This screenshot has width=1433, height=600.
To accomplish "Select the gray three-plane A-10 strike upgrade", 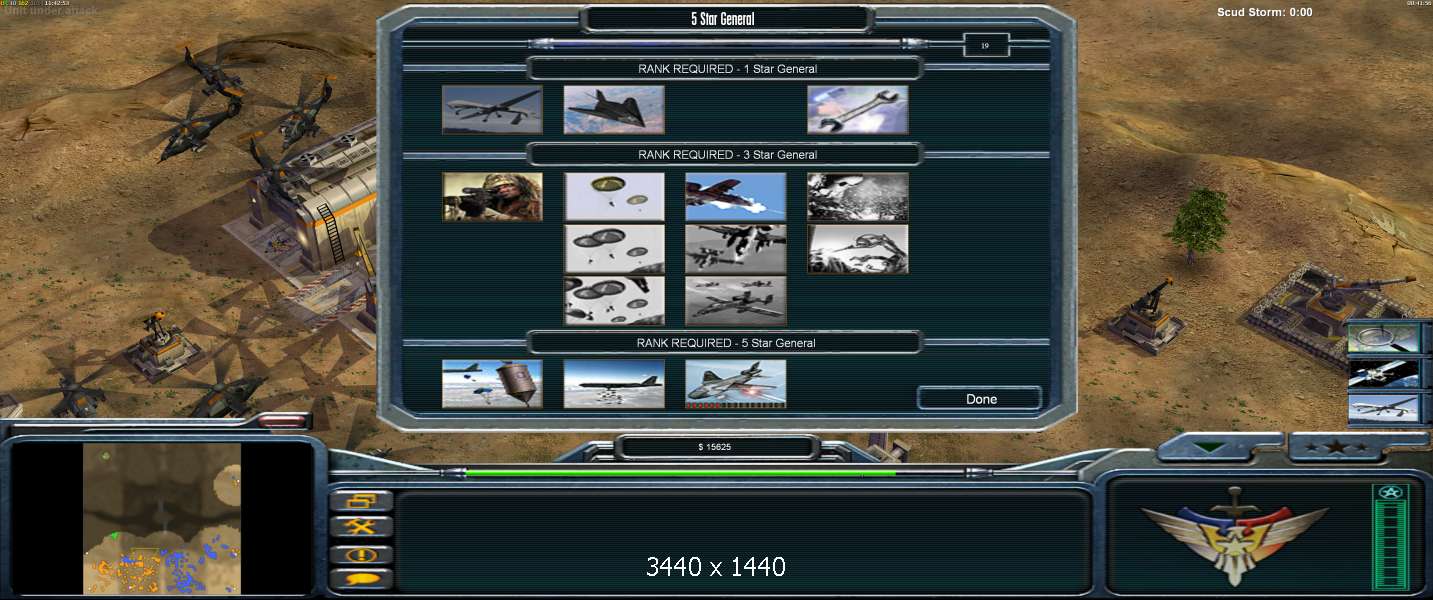I will pyautogui.click(x=736, y=301).
